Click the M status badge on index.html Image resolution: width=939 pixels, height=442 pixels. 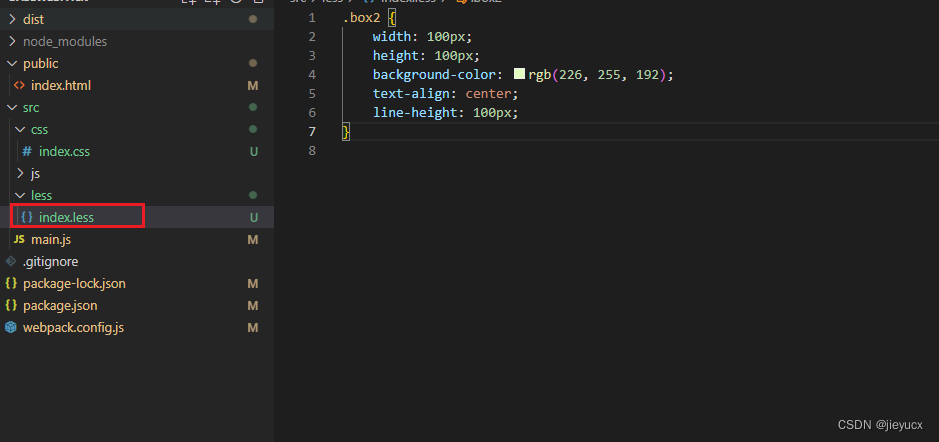click(253, 86)
